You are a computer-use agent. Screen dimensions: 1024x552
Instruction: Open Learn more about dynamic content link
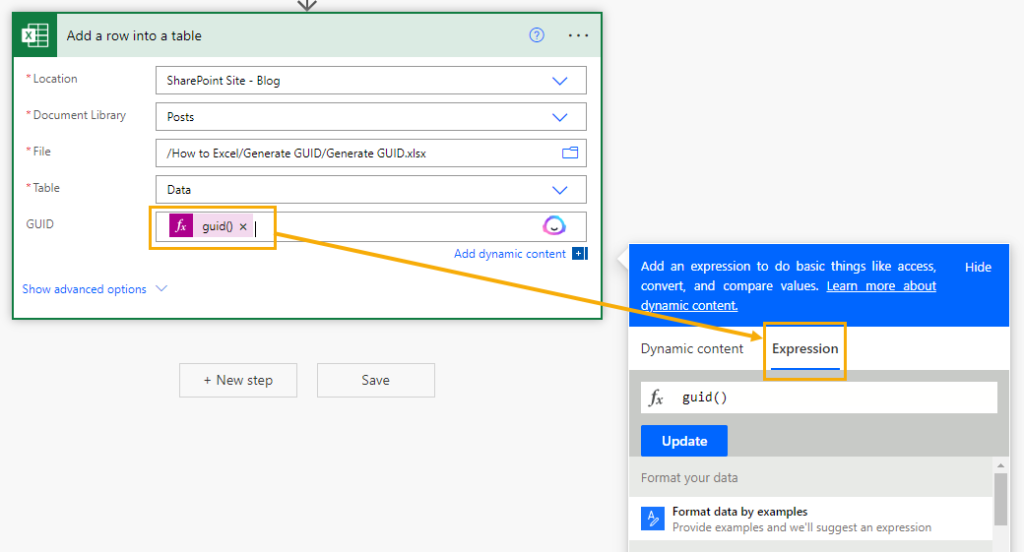click(x=788, y=295)
